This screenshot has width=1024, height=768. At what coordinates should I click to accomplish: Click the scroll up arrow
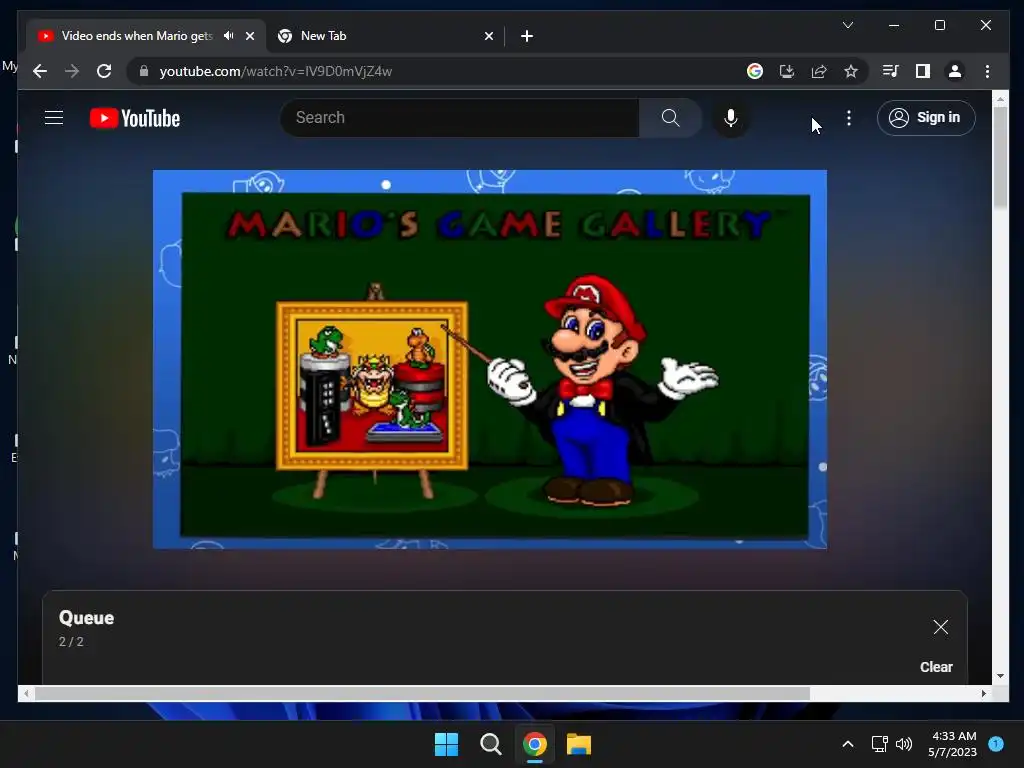pyautogui.click(x=1000, y=99)
